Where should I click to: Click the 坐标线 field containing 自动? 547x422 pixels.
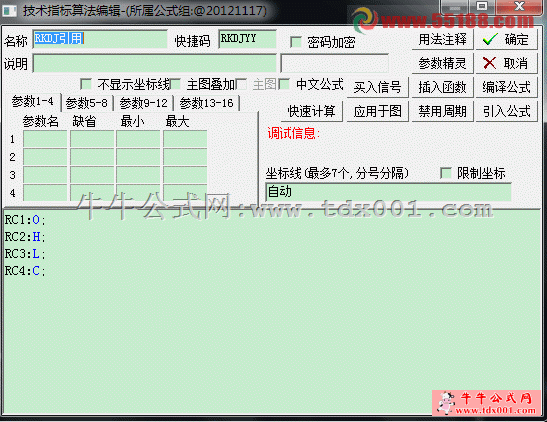388,192
